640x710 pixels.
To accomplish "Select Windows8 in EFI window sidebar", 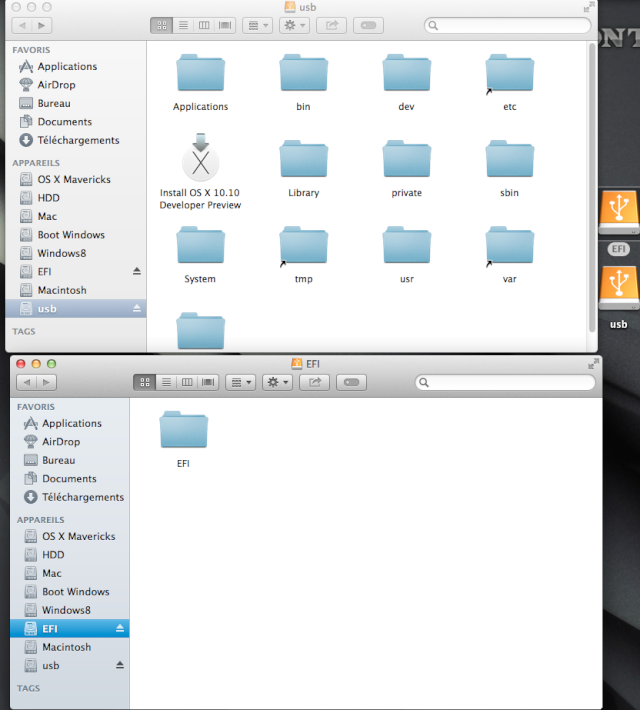I will (70, 610).
